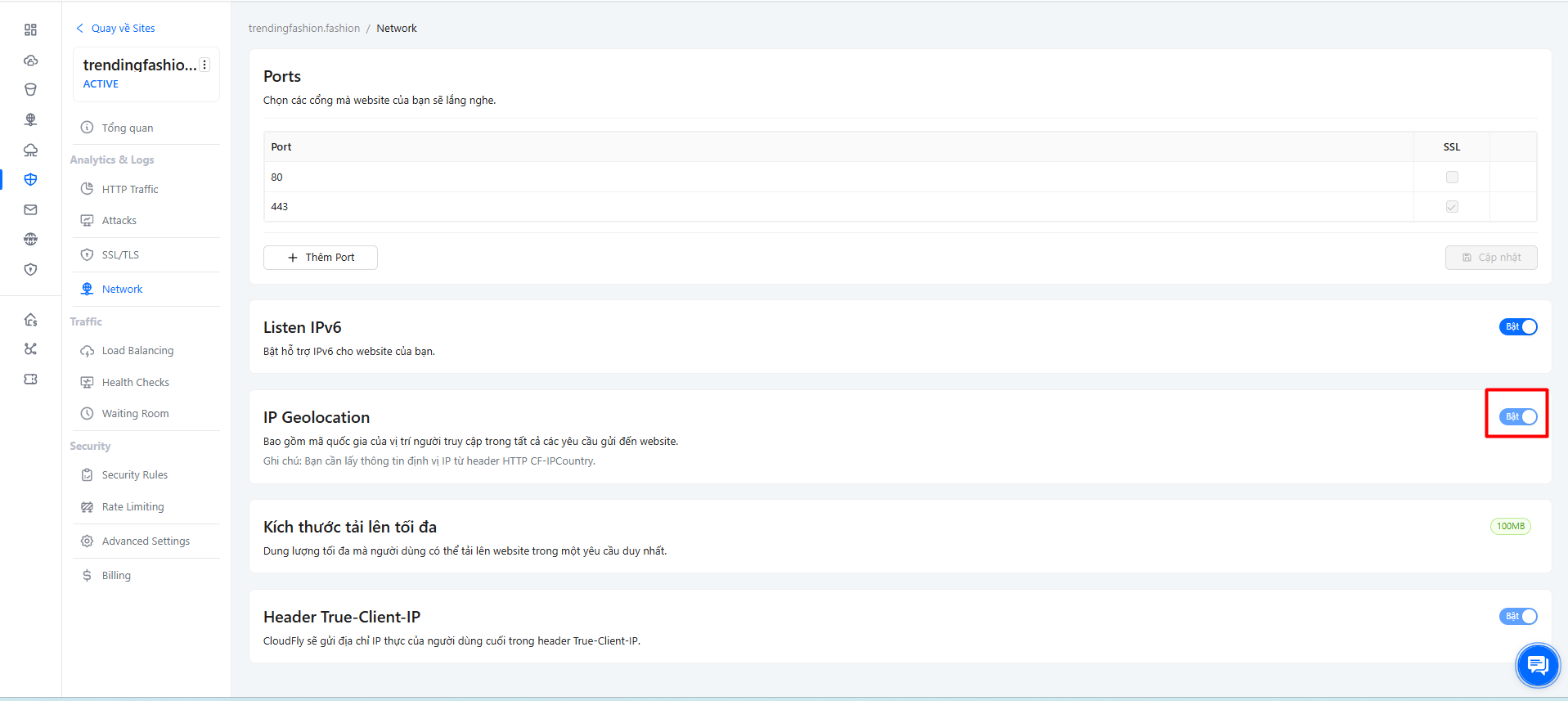Go back via Quay về Sites chevron

[x=79, y=29]
